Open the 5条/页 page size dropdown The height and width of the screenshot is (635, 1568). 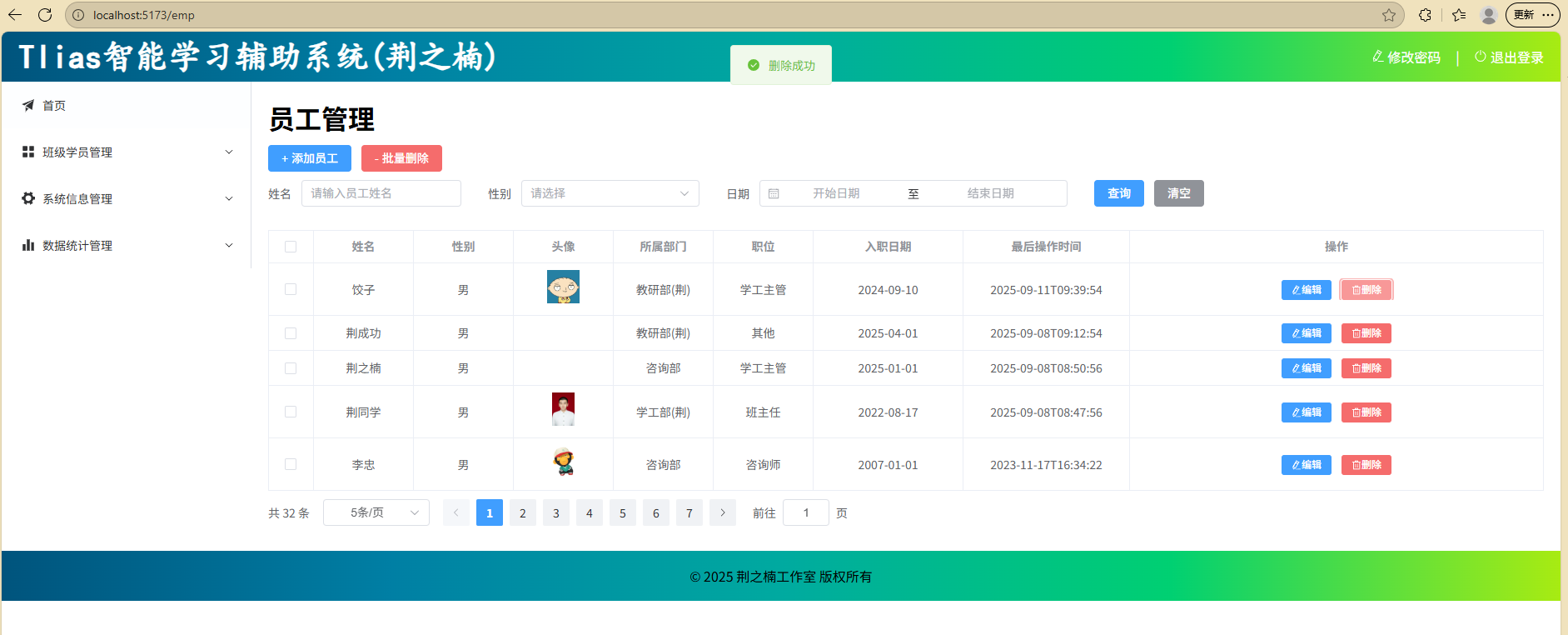click(x=376, y=512)
